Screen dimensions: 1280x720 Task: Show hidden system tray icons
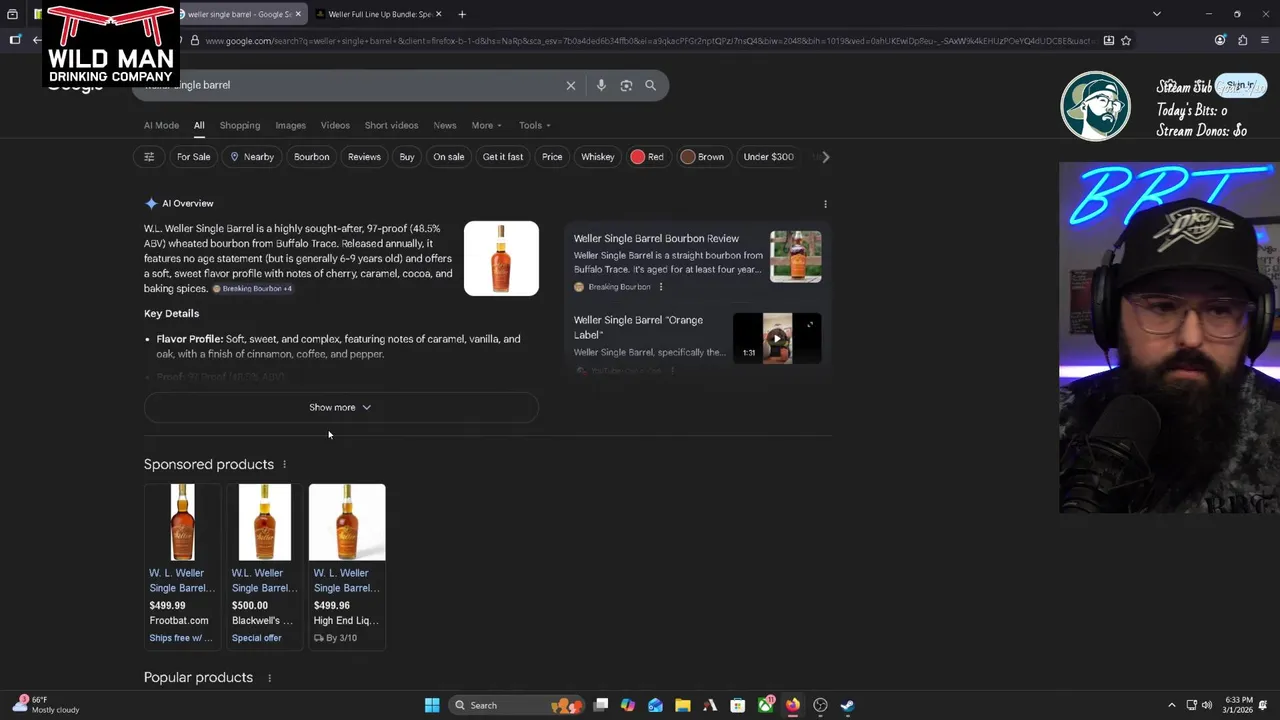[1171, 705]
